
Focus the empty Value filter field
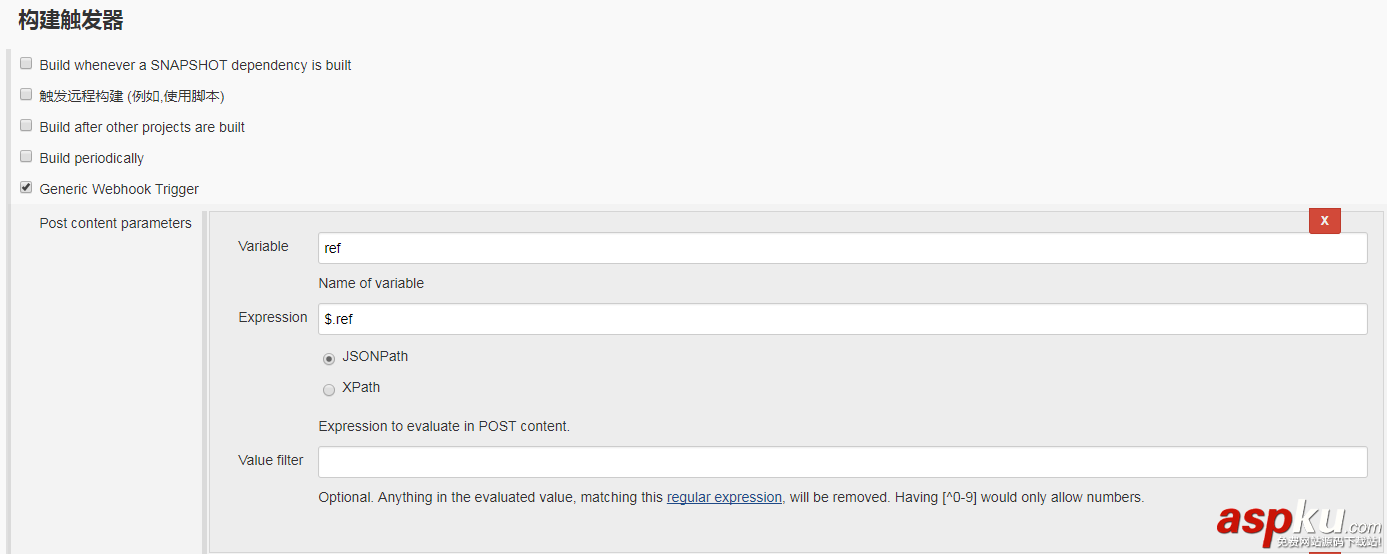click(842, 462)
